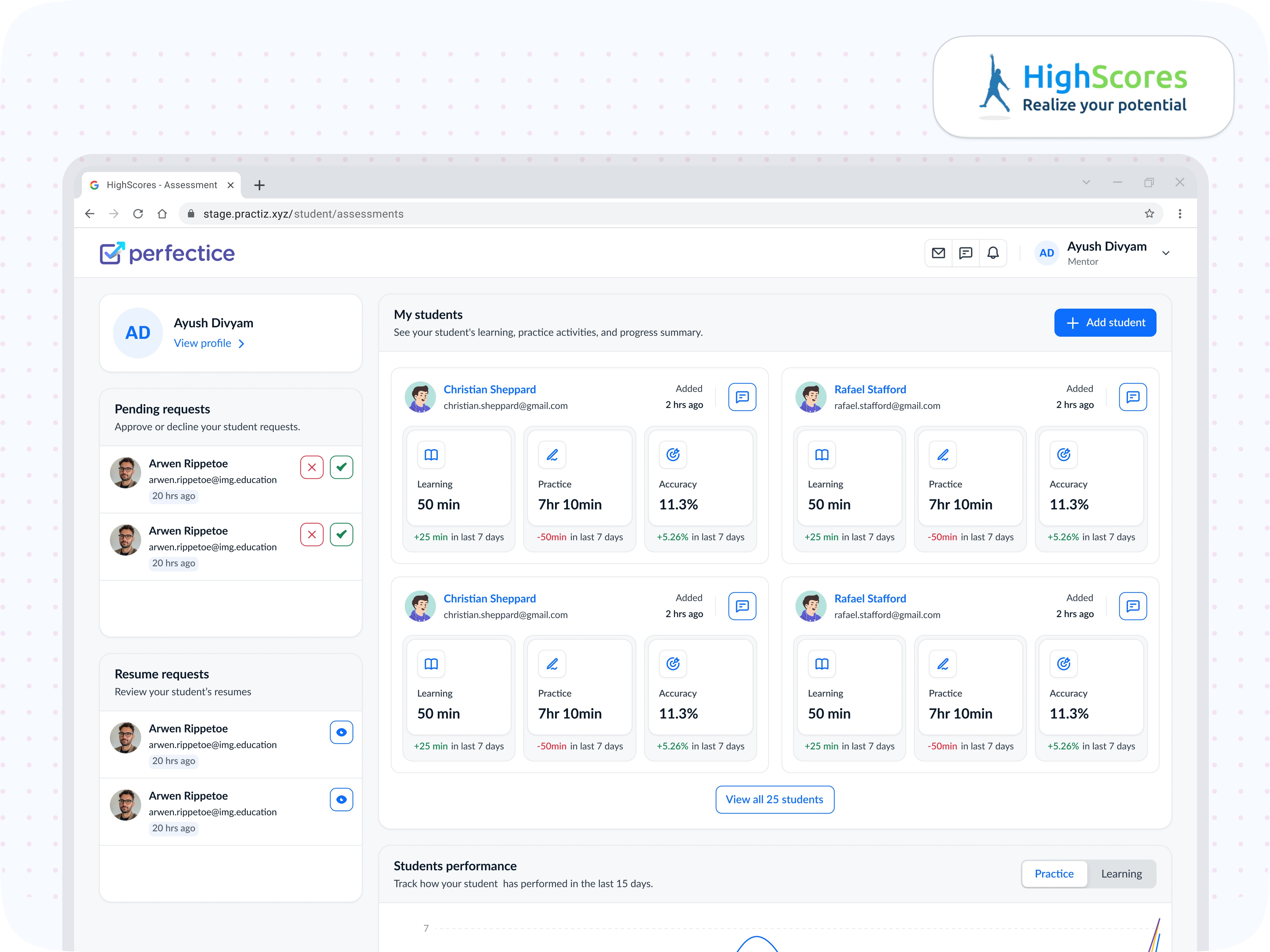The image size is (1270, 952).
Task: View the first Arwen Rippetoe resume with the eye icon
Action: pyautogui.click(x=341, y=732)
